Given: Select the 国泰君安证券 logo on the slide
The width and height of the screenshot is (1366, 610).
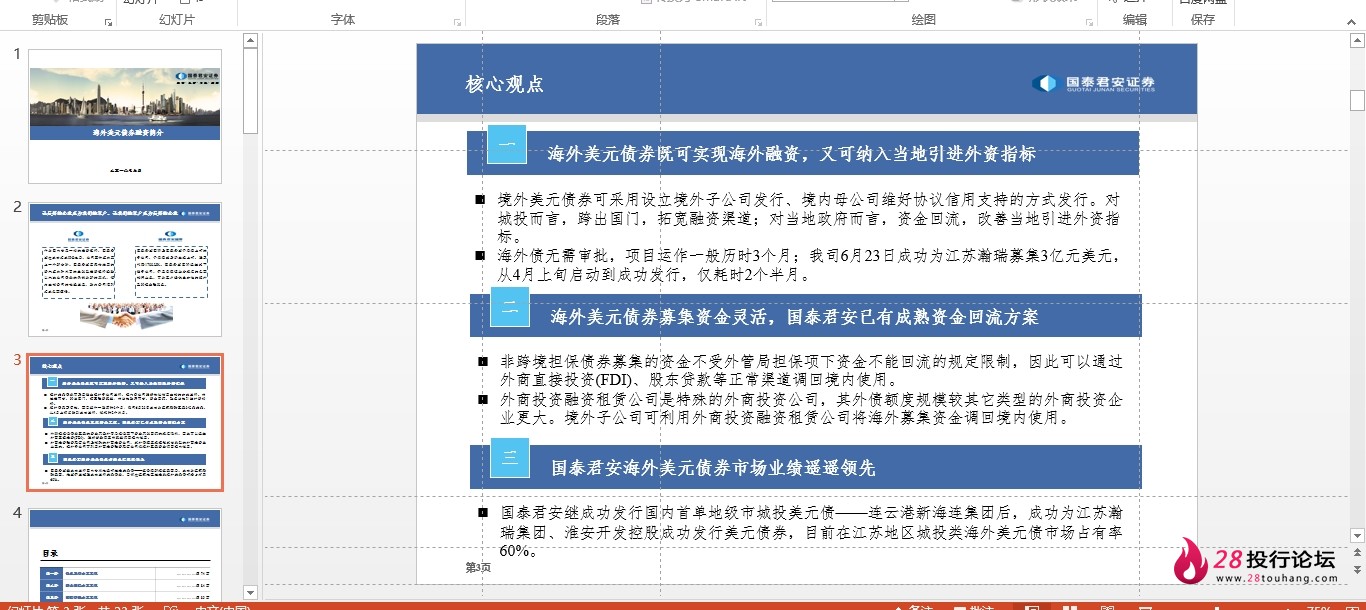Looking at the screenshot, I should (1093, 84).
